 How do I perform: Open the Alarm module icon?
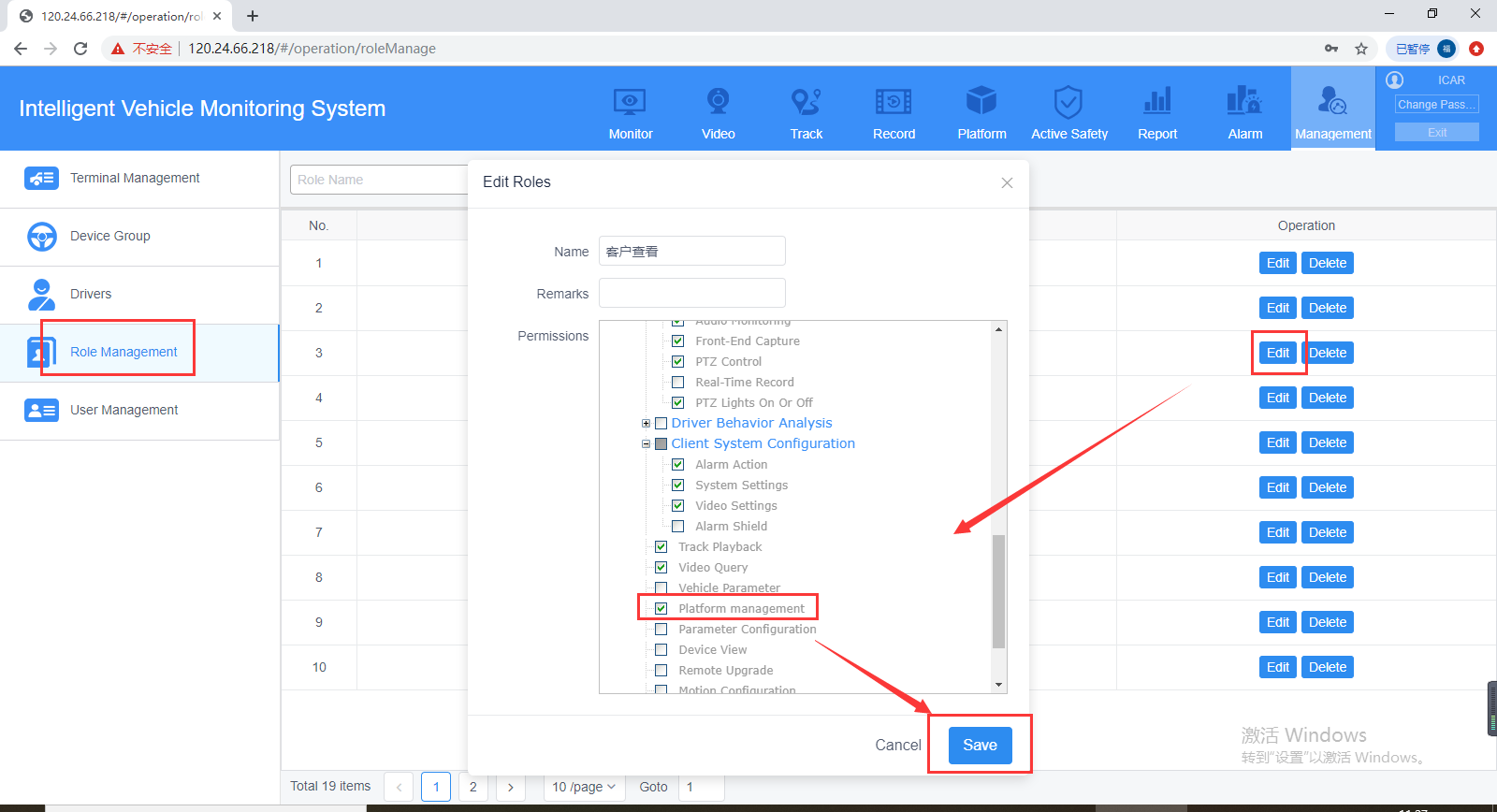coord(1244,100)
